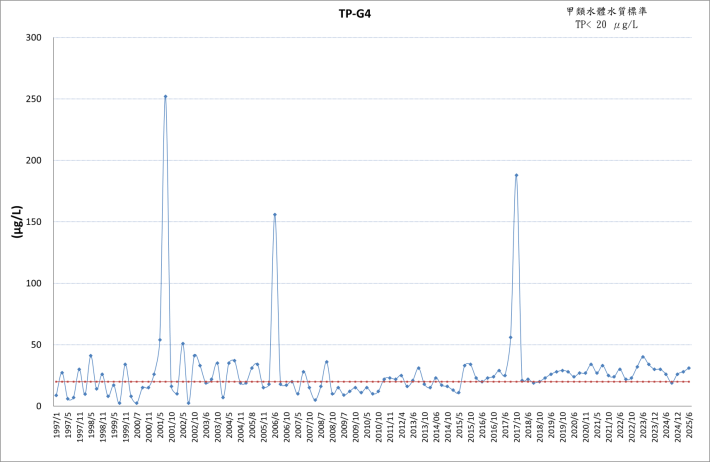
Task: Select x-axis label 1997/1
Action: [x=57, y=425]
